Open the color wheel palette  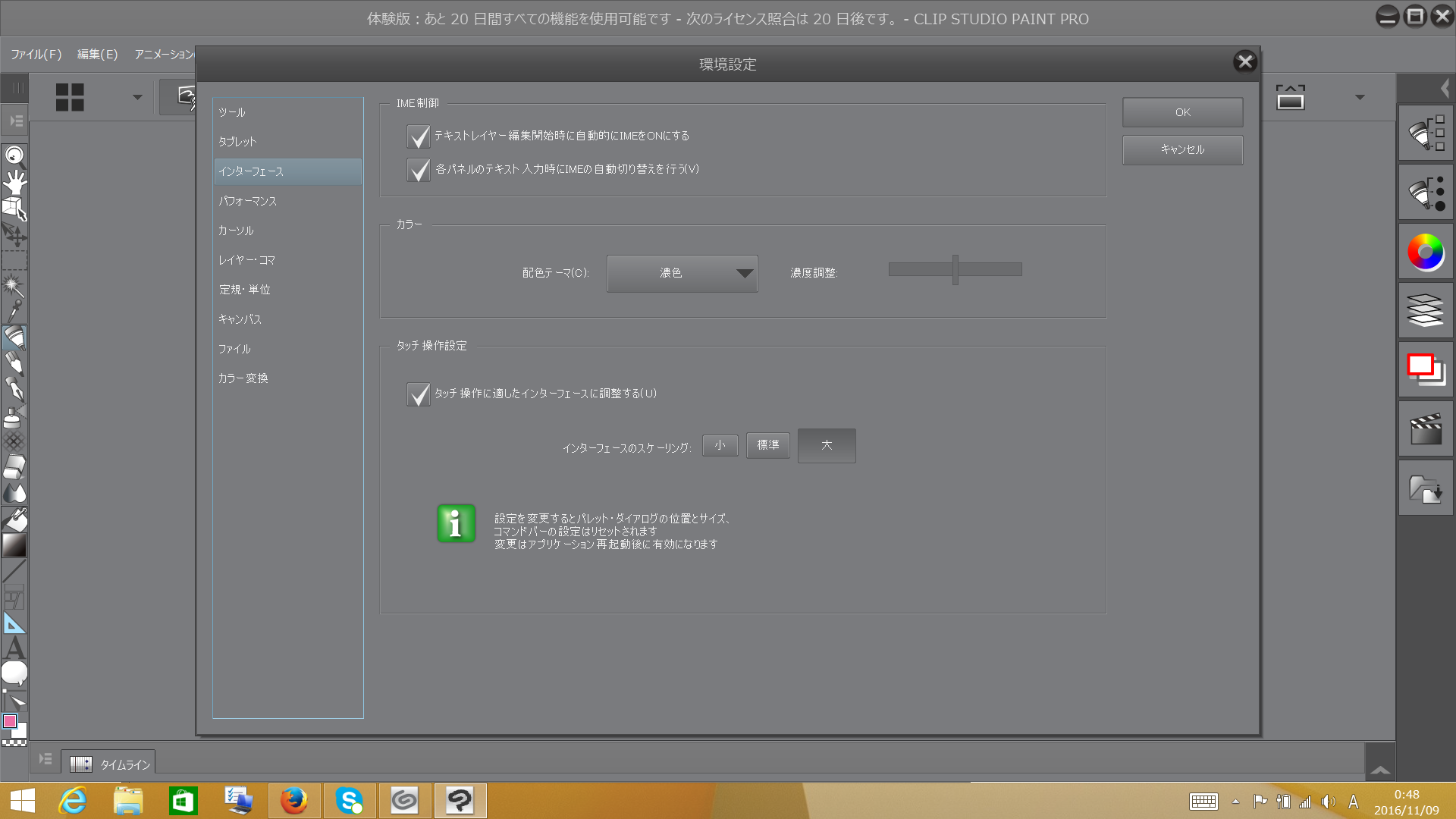[1426, 253]
